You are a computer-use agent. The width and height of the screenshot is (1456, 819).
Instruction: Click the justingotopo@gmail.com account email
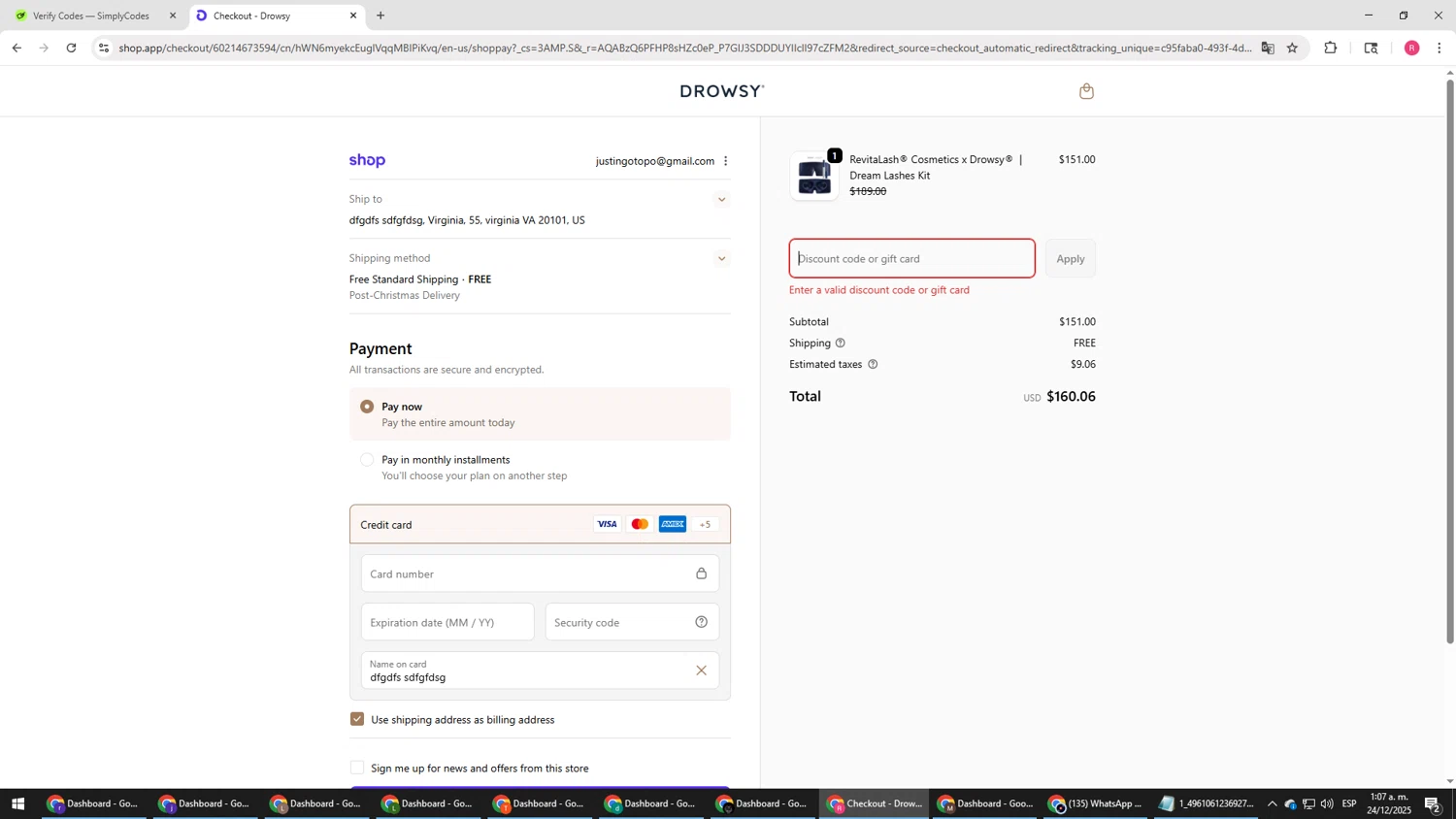click(654, 161)
